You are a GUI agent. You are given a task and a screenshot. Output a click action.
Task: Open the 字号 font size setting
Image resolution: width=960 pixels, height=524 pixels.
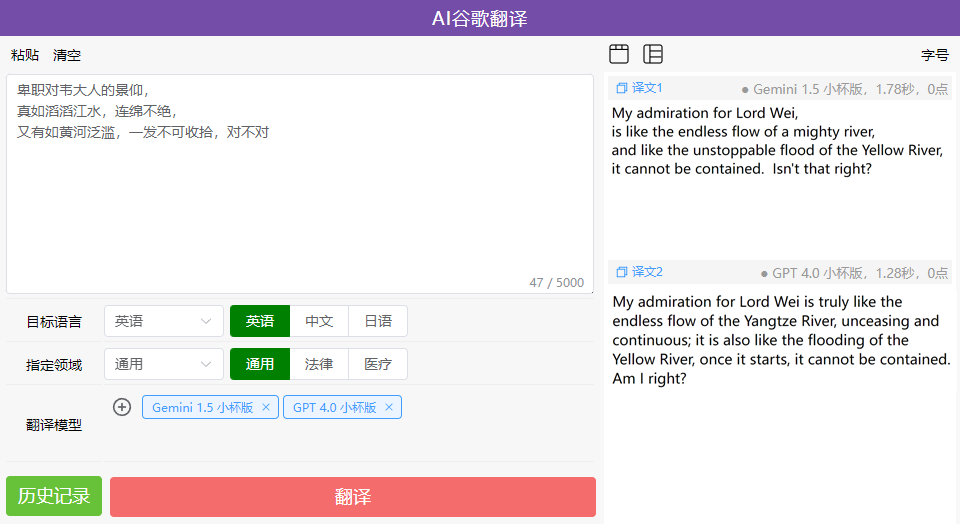[934, 55]
